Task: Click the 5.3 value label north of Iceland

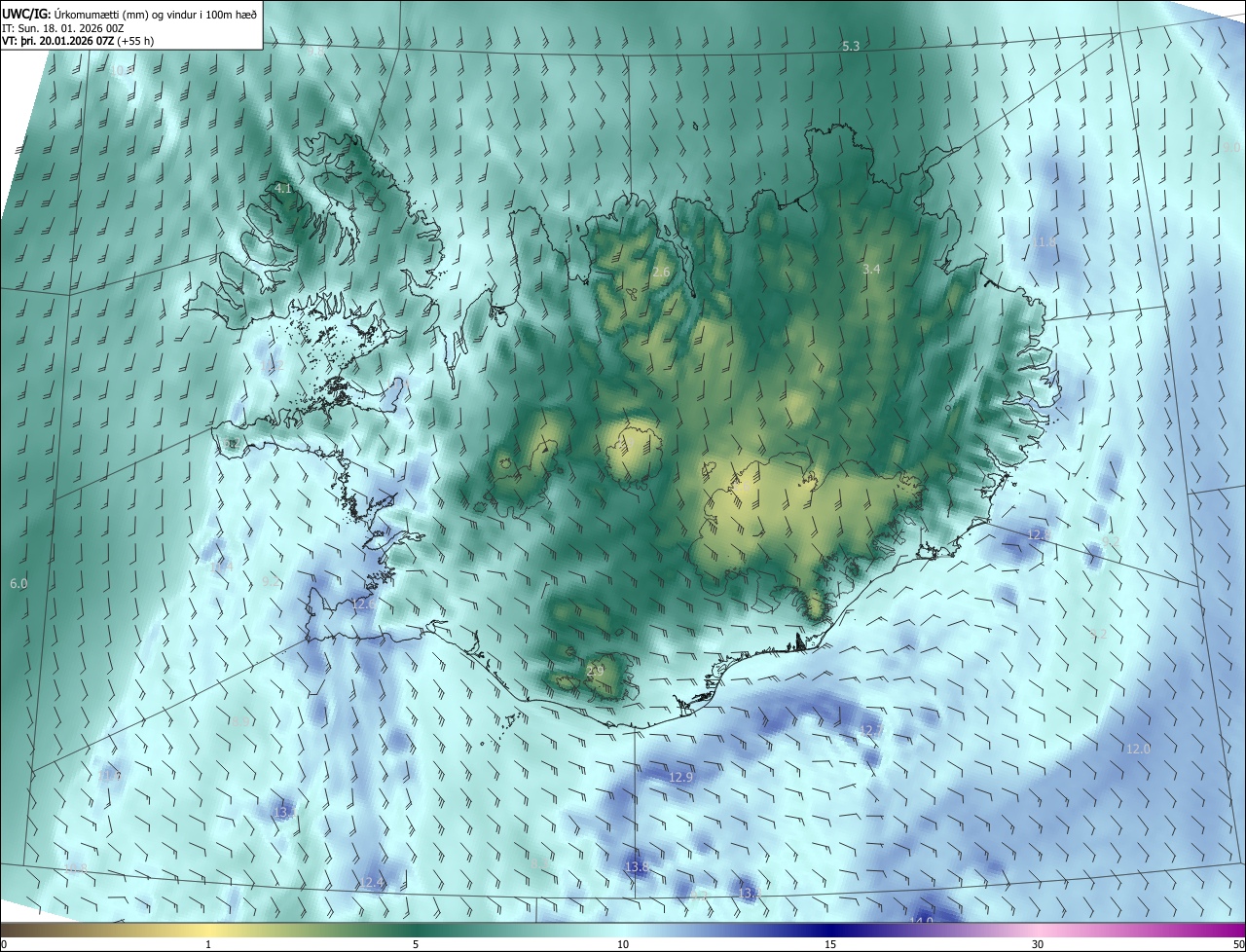Action: coord(851,47)
